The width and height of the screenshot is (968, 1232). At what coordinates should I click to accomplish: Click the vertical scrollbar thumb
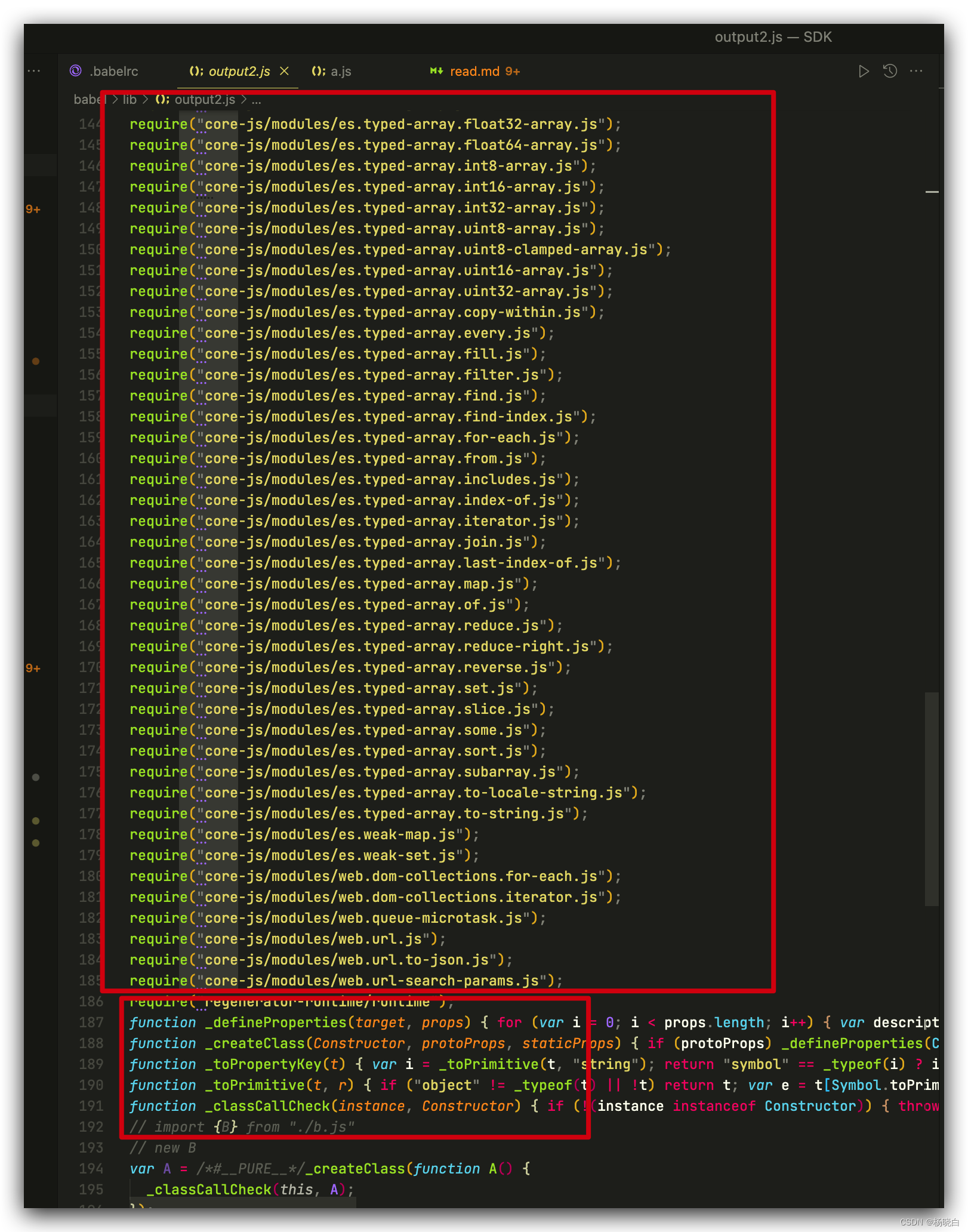pos(932,799)
